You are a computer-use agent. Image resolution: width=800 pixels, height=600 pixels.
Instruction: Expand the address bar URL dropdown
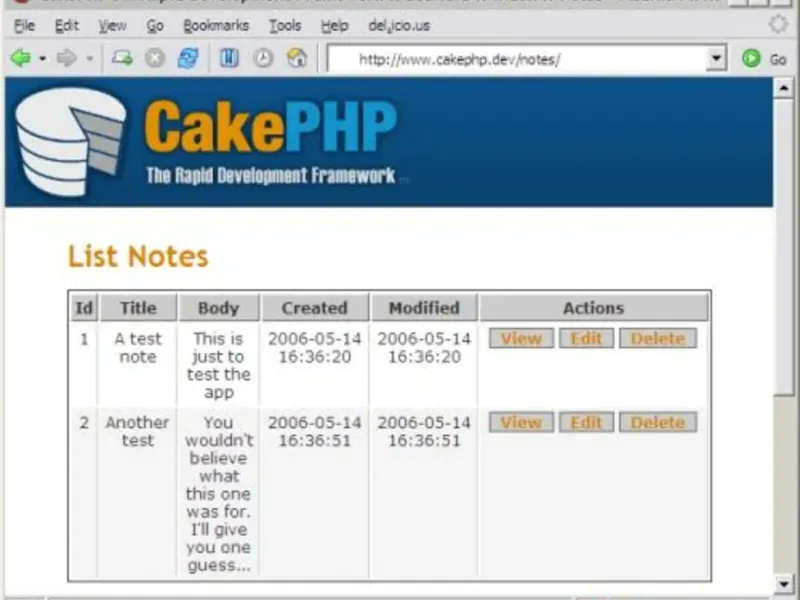[716, 59]
